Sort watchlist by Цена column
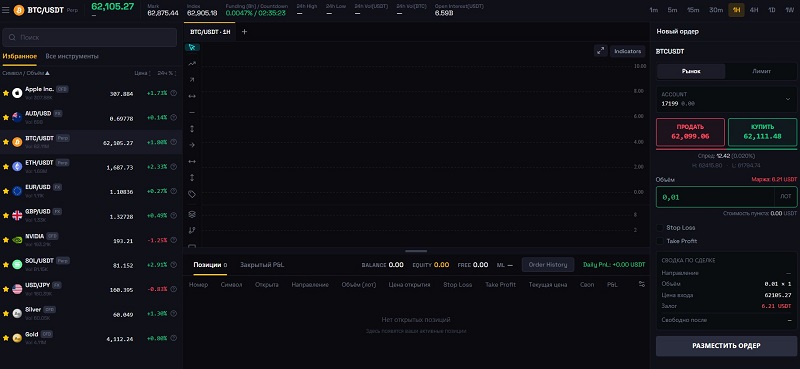The height and width of the screenshot is (369, 800). (142, 73)
